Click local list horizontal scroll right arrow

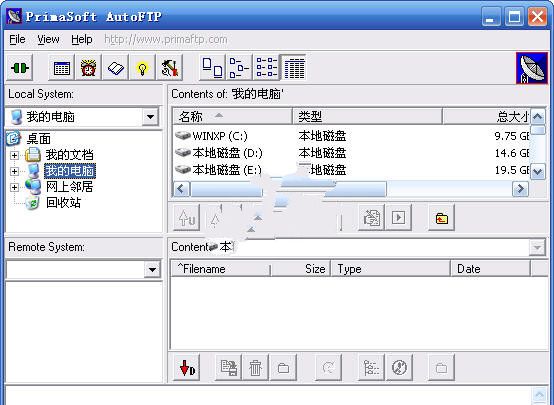(520, 189)
